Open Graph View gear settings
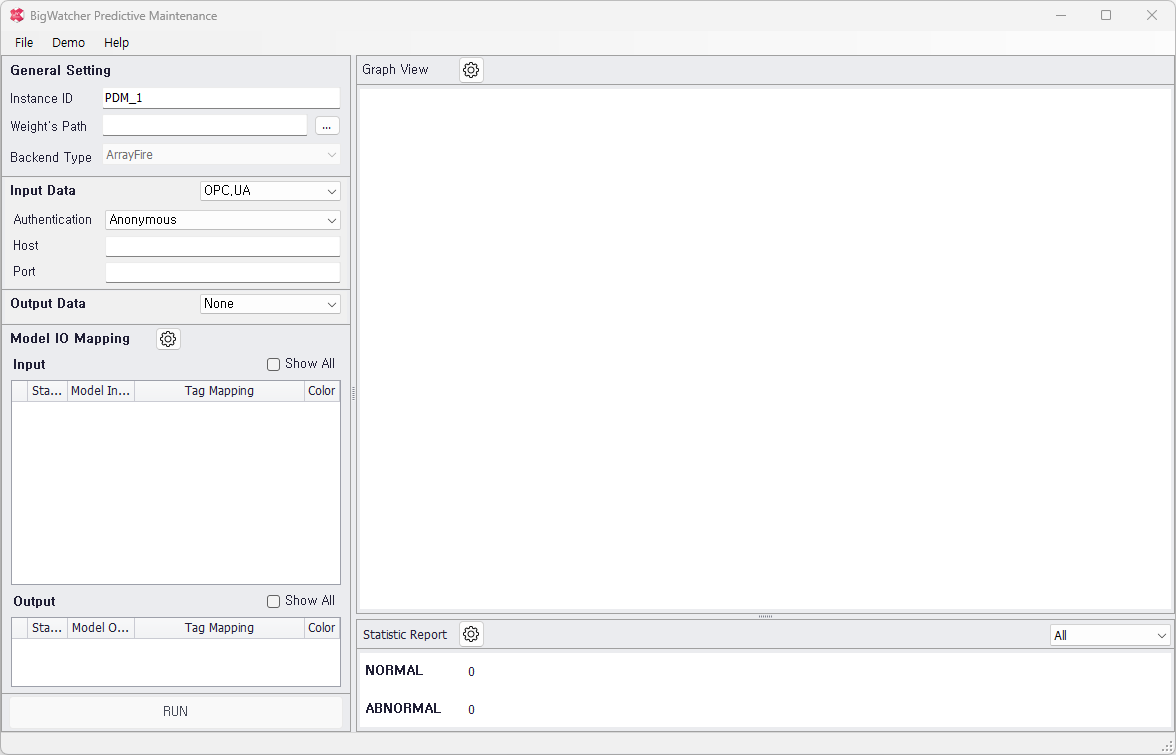 (471, 70)
